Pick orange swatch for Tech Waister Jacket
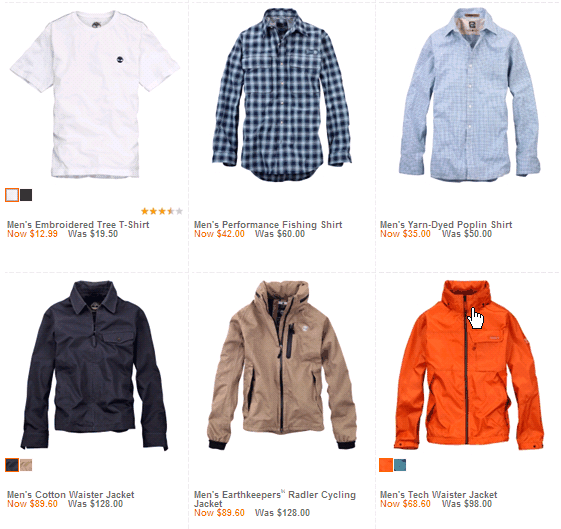Viewport: 561px width, 529px height. tap(386, 465)
